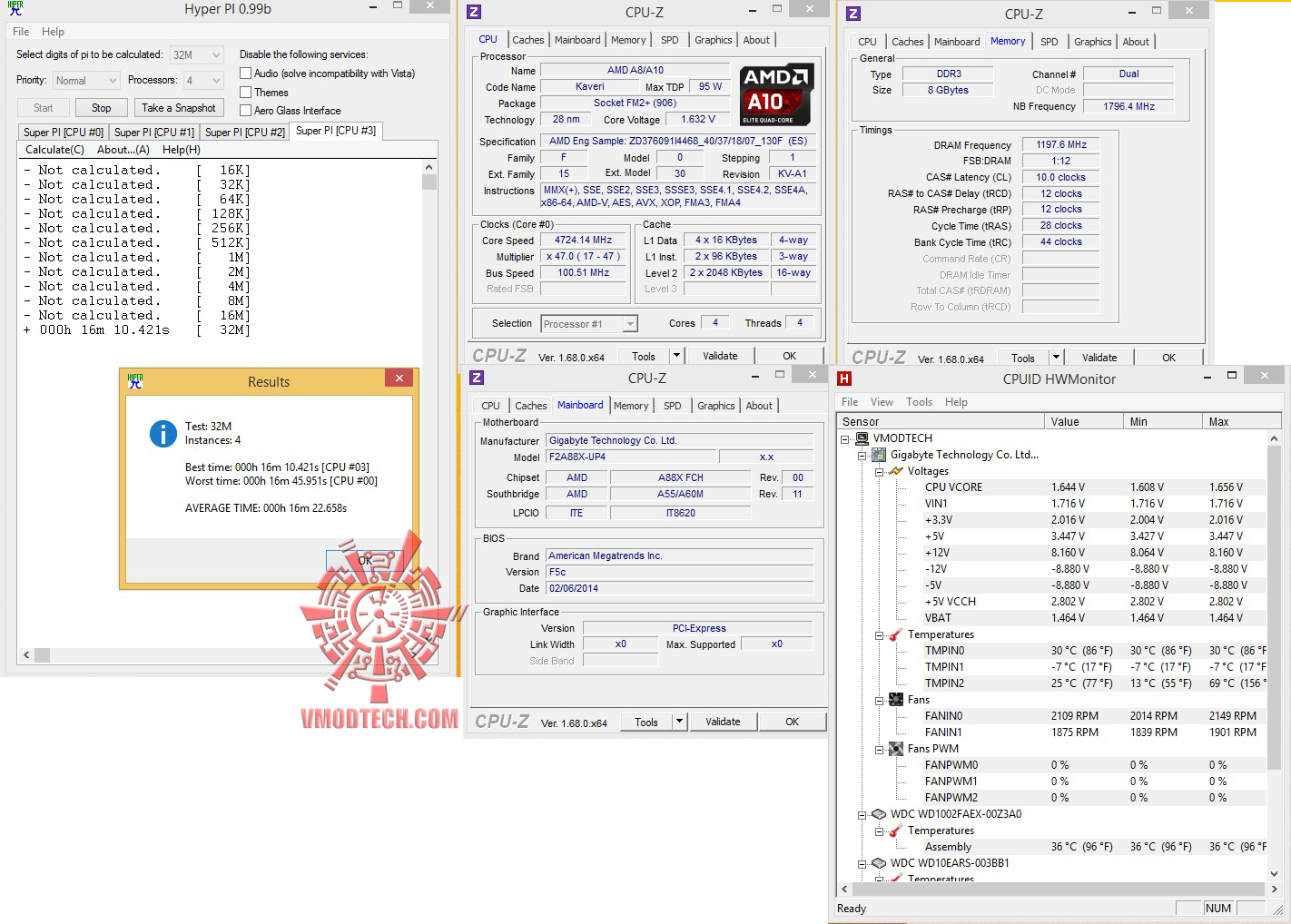Click the AMD A10 processor logo in CPU-Z

click(x=777, y=94)
